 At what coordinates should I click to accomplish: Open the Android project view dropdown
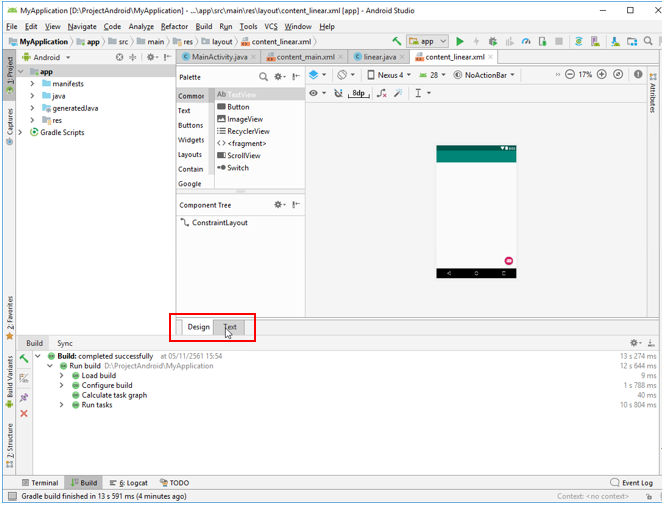46,57
